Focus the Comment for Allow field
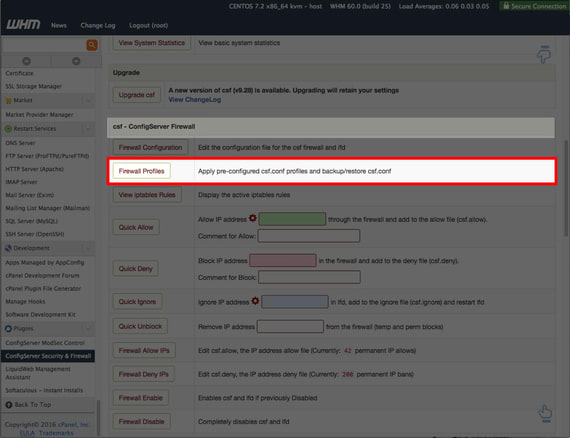This screenshot has width=570, height=438. (309, 236)
